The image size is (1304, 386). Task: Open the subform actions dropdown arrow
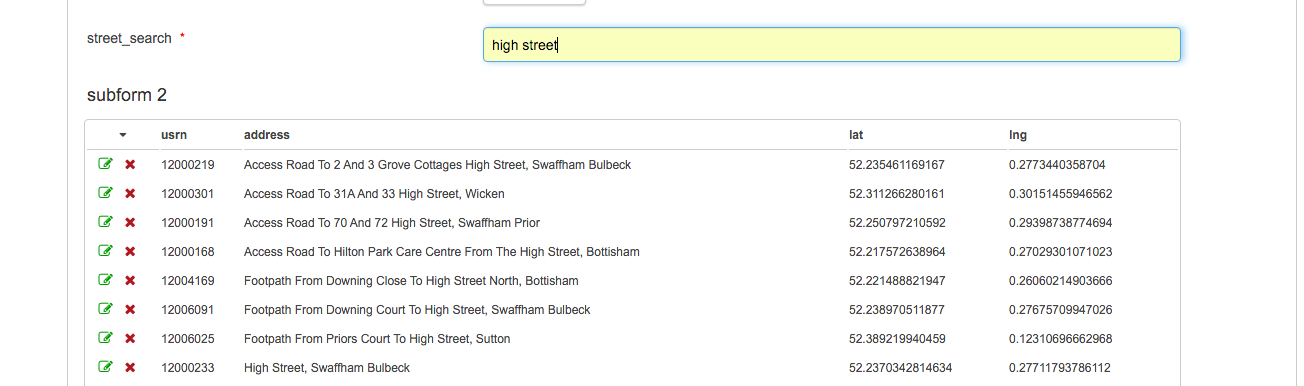click(x=123, y=135)
